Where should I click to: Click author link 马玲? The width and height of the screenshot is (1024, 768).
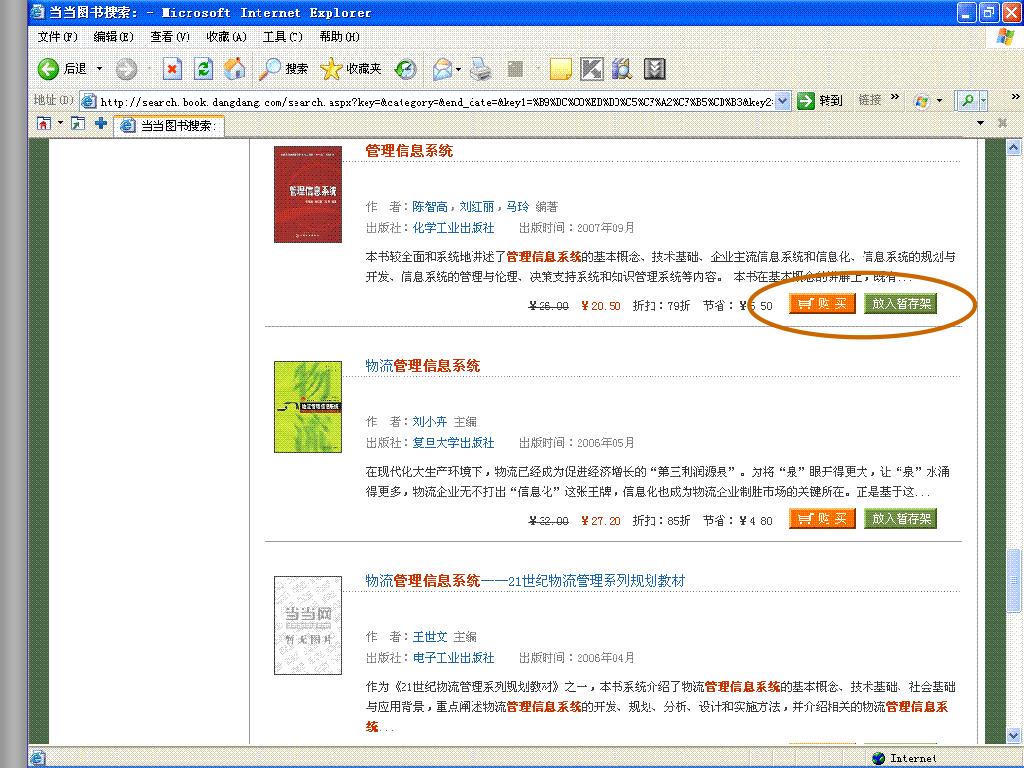click(x=518, y=207)
